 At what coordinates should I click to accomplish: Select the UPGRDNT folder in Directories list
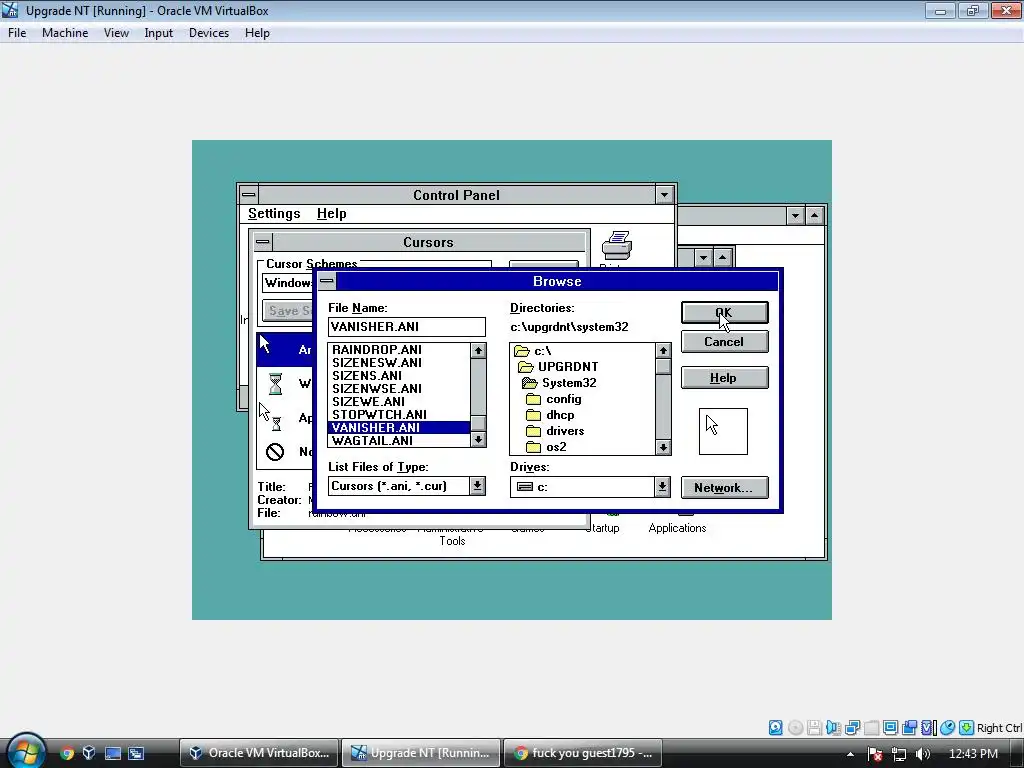(558, 367)
